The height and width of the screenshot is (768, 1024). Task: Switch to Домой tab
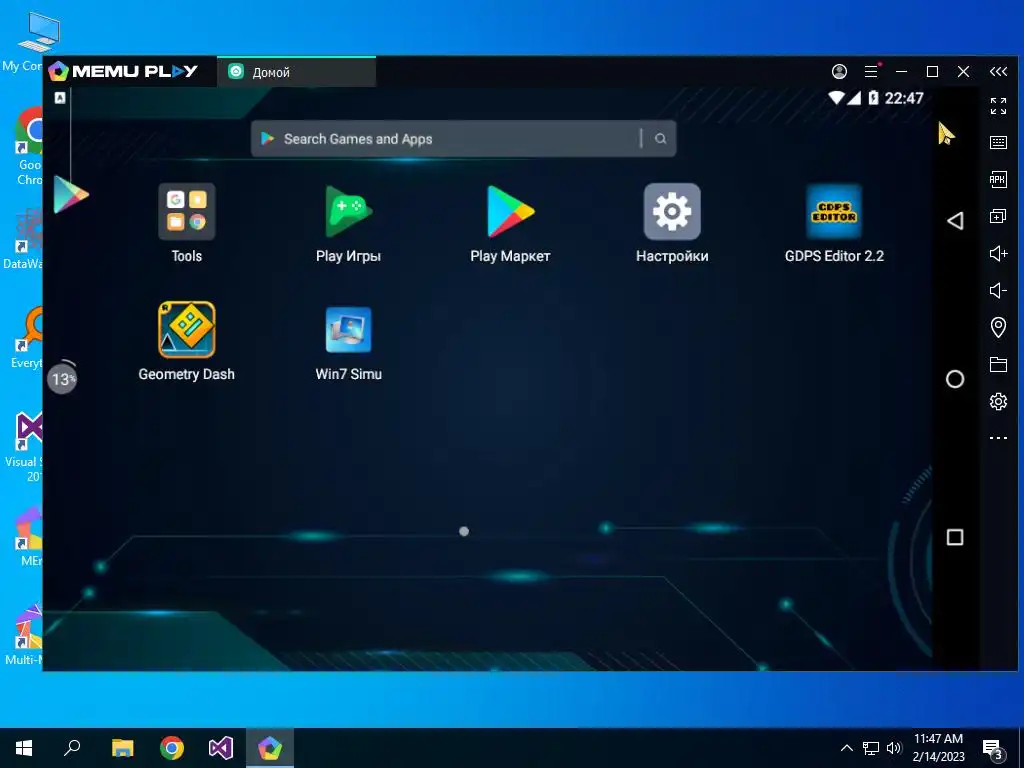296,72
